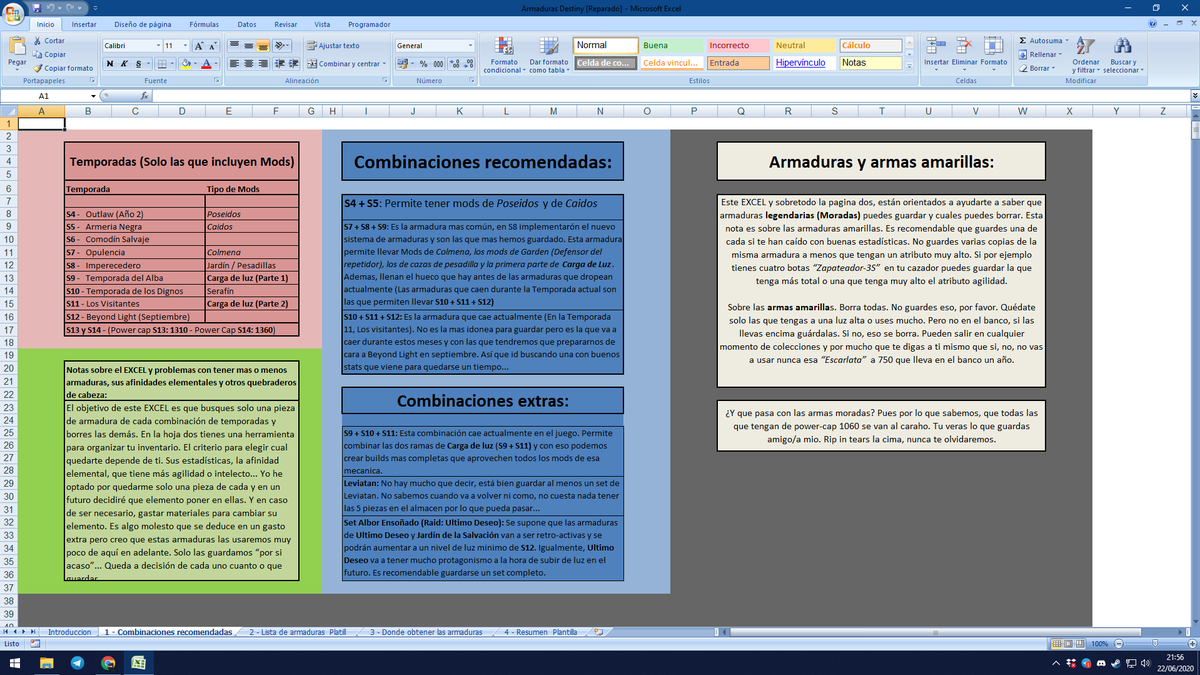Viewport: 1200px width, 675px height.
Task: Open the Datos ribbon tab
Action: tap(247, 24)
